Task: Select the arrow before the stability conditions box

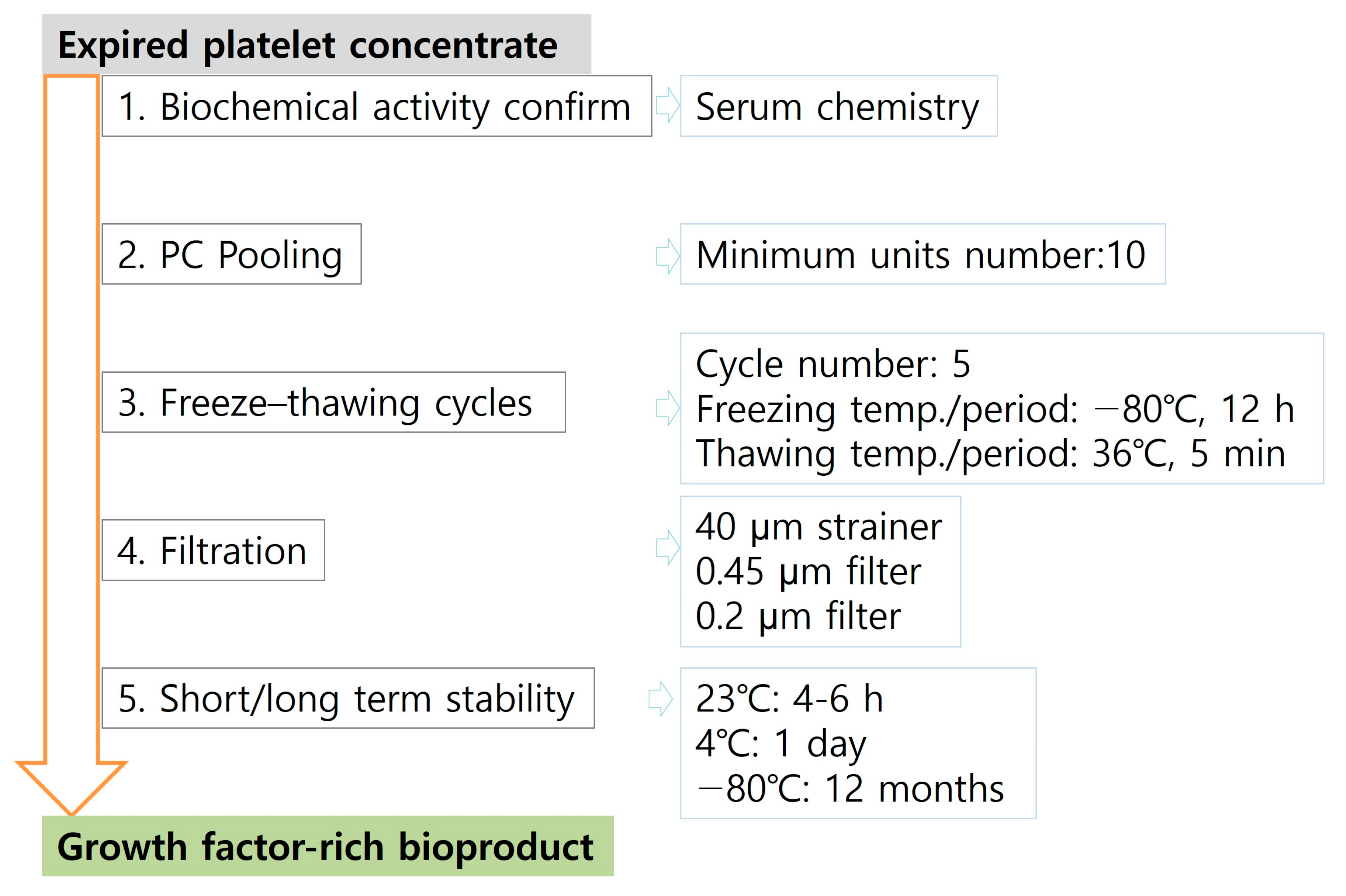Action: click(660, 698)
